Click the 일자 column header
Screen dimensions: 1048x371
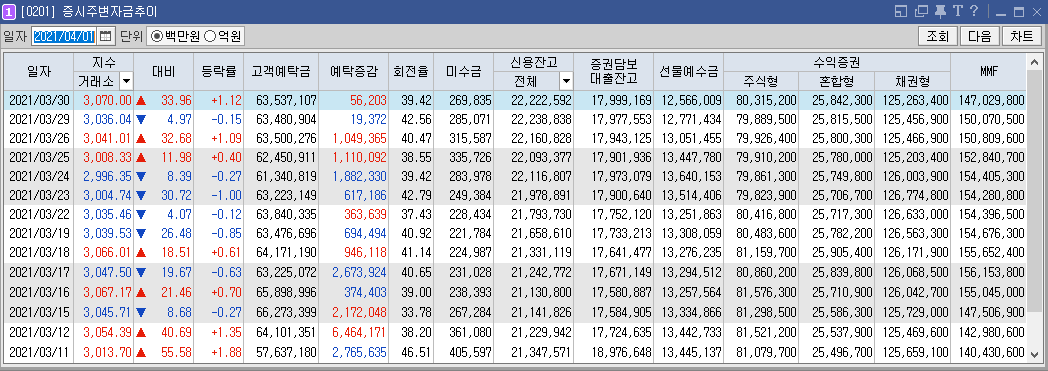coord(39,71)
